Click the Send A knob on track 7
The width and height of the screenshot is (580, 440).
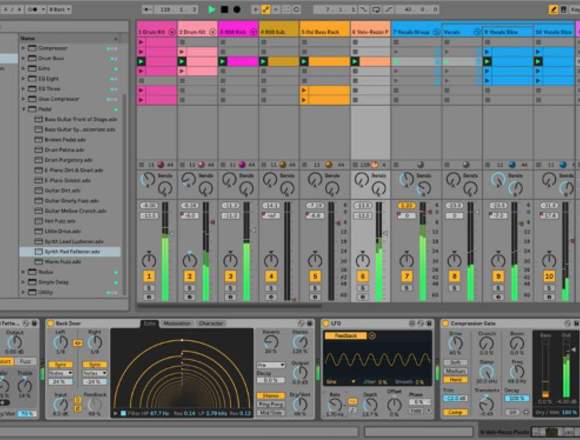pyautogui.click(x=407, y=179)
